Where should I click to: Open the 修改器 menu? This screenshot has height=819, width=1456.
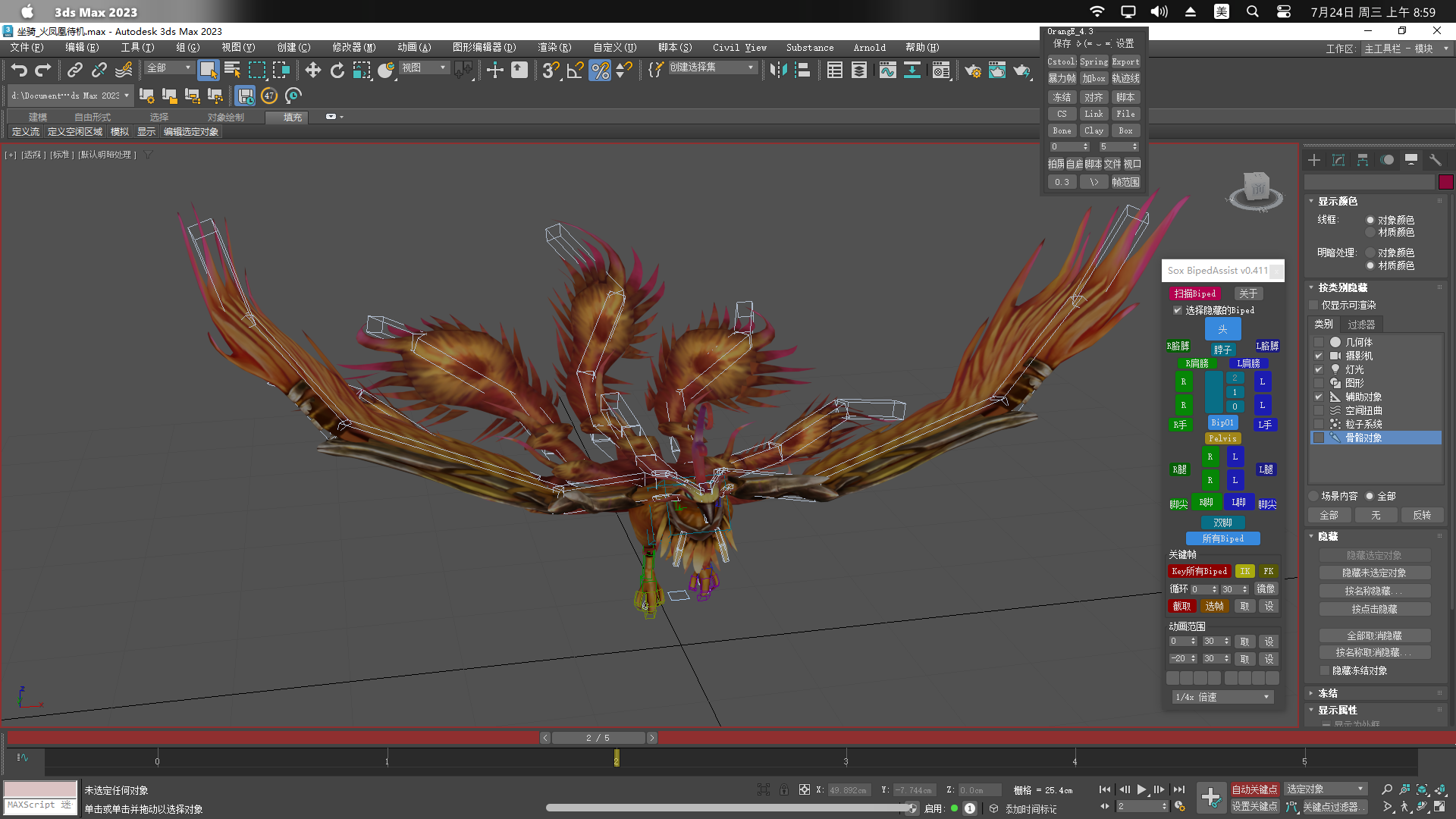tap(353, 47)
